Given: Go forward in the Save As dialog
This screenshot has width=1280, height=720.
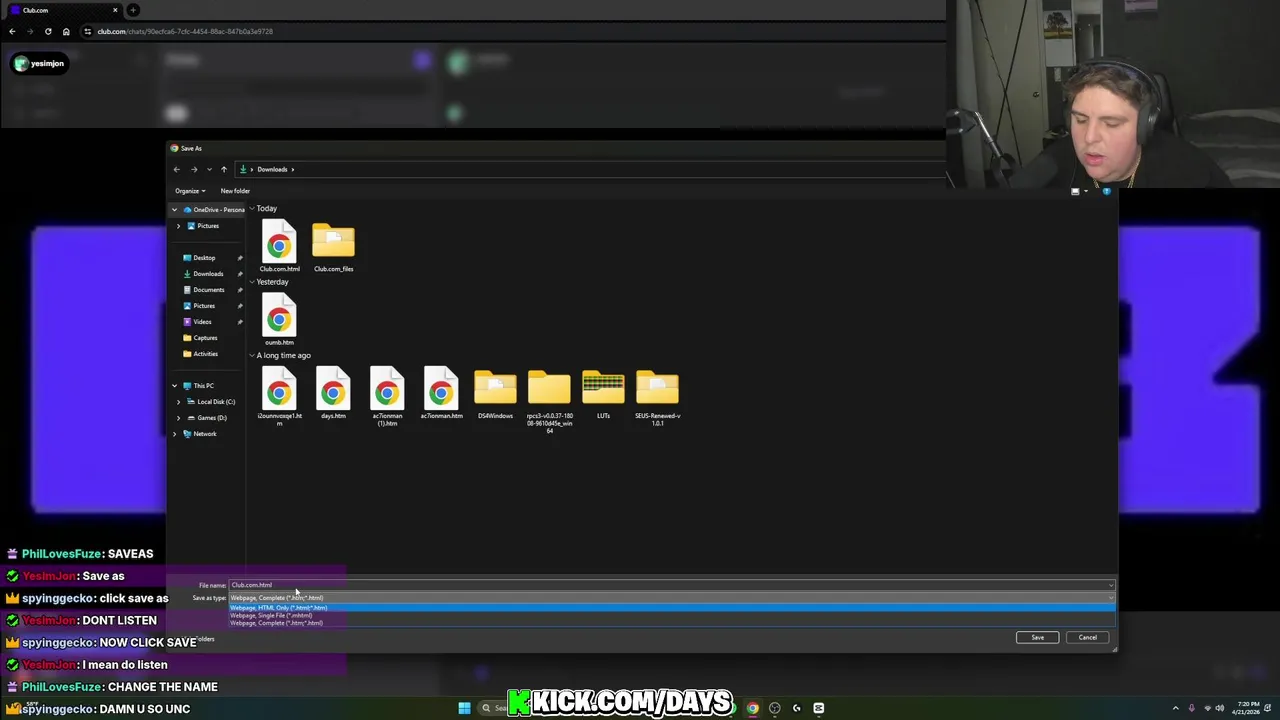Looking at the screenshot, I should click(x=194, y=169).
